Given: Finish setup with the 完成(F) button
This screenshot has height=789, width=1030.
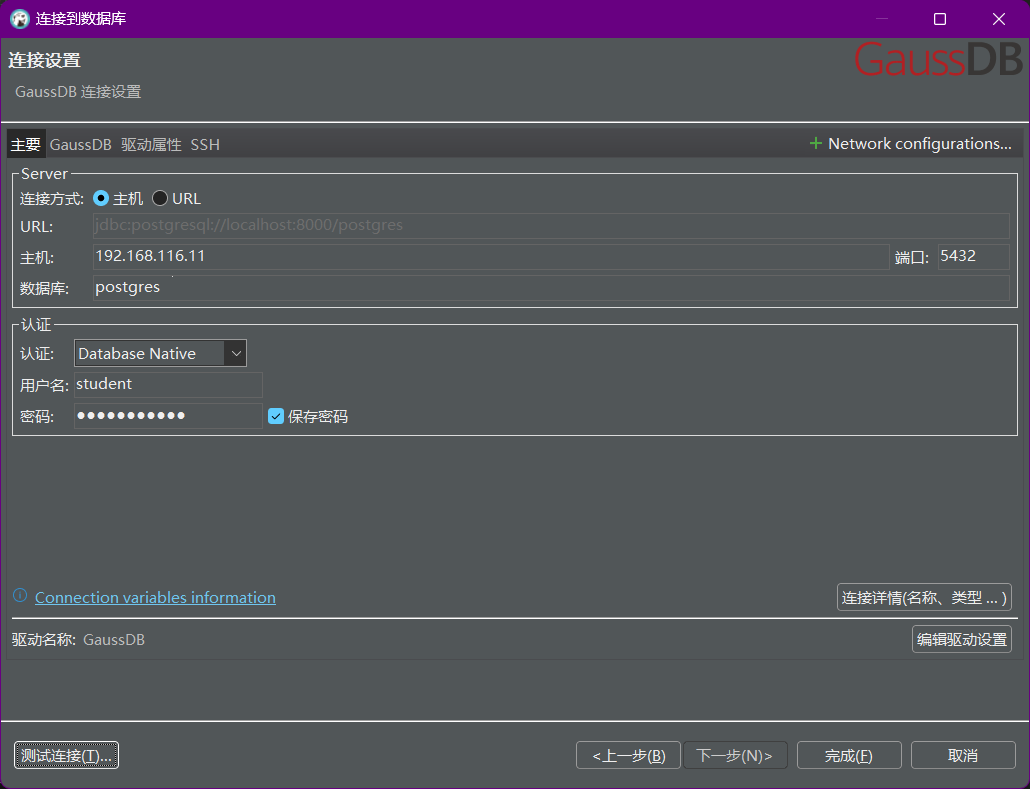Looking at the screenshot, I should 849,755.
